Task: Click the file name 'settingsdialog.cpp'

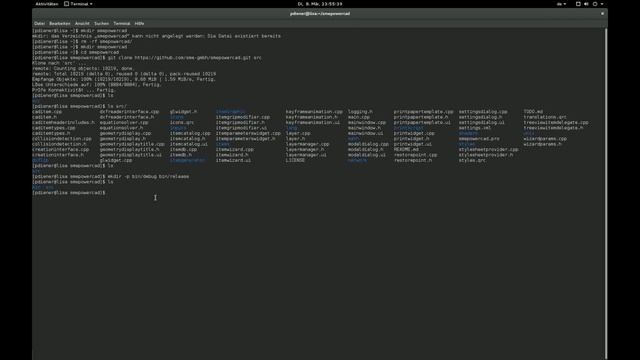Action: [x=483, y=111]
